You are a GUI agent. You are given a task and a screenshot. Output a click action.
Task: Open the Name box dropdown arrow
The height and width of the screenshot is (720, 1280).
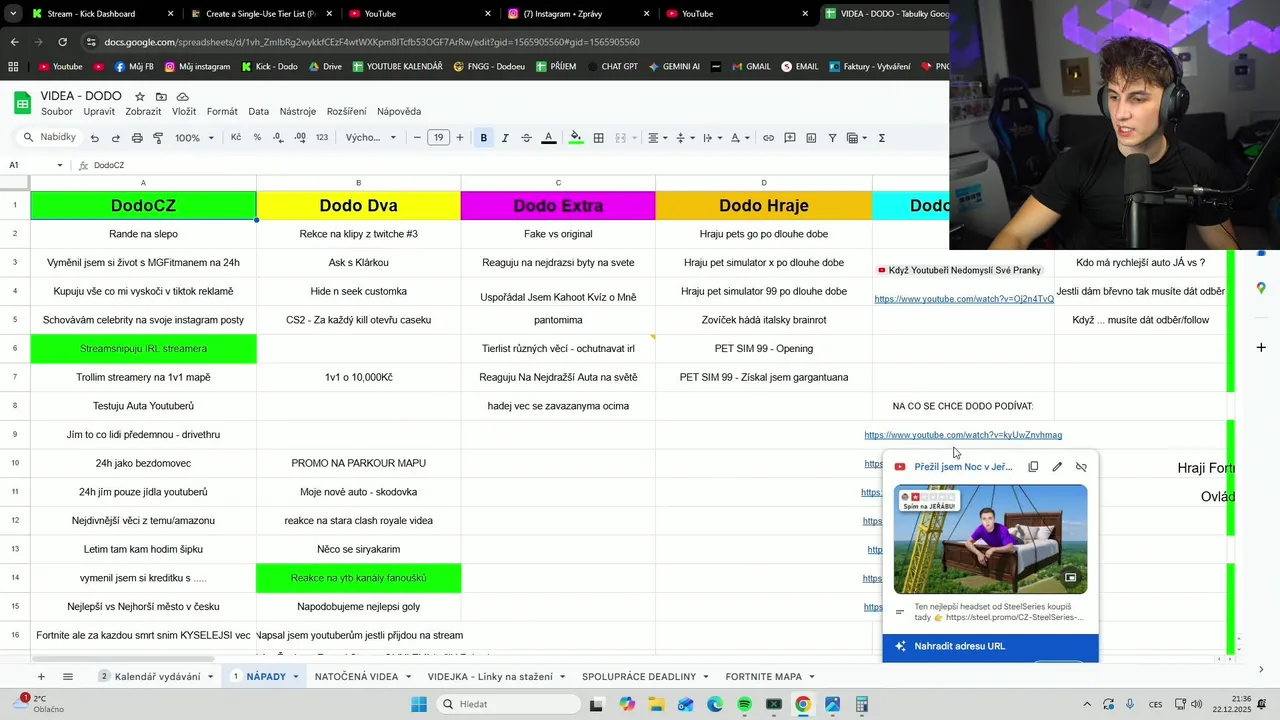[x=60, y=165]
